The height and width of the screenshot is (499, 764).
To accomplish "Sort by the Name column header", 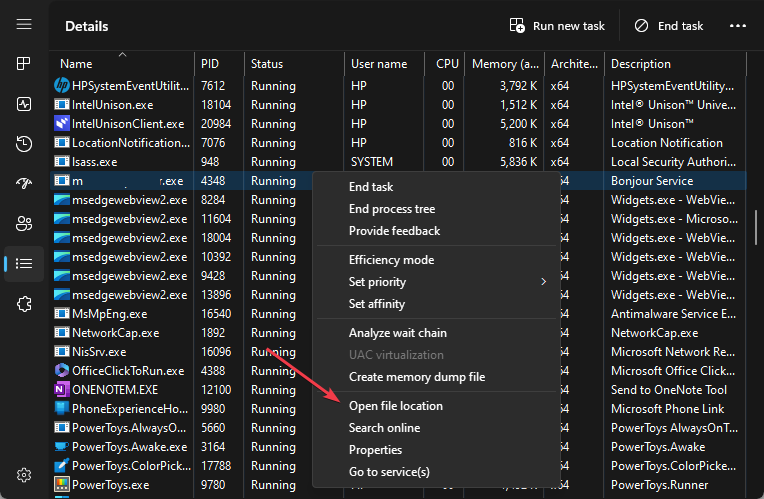I will (x=122, y=63).
